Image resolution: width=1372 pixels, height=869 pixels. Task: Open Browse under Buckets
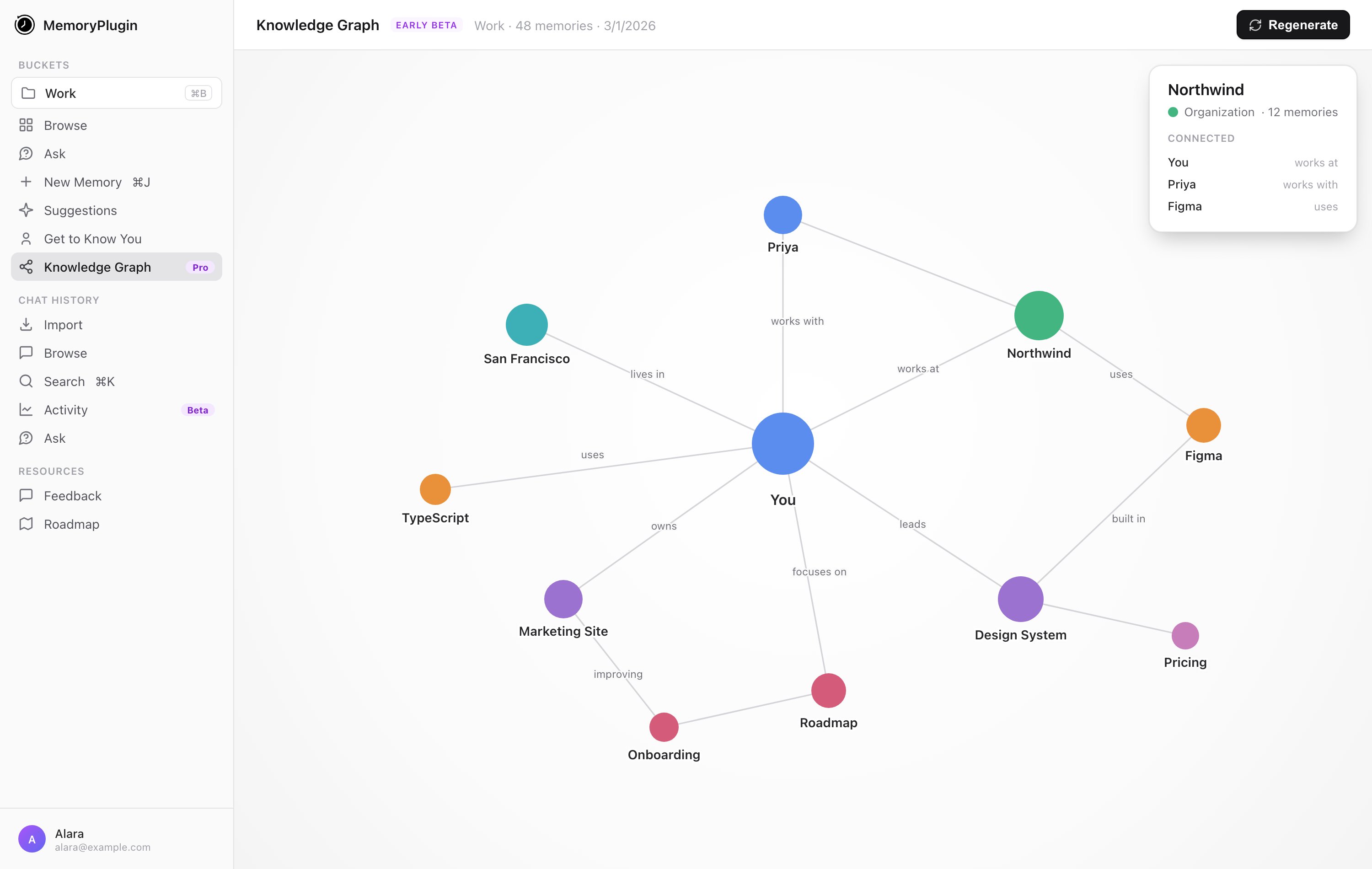[116, 125]
